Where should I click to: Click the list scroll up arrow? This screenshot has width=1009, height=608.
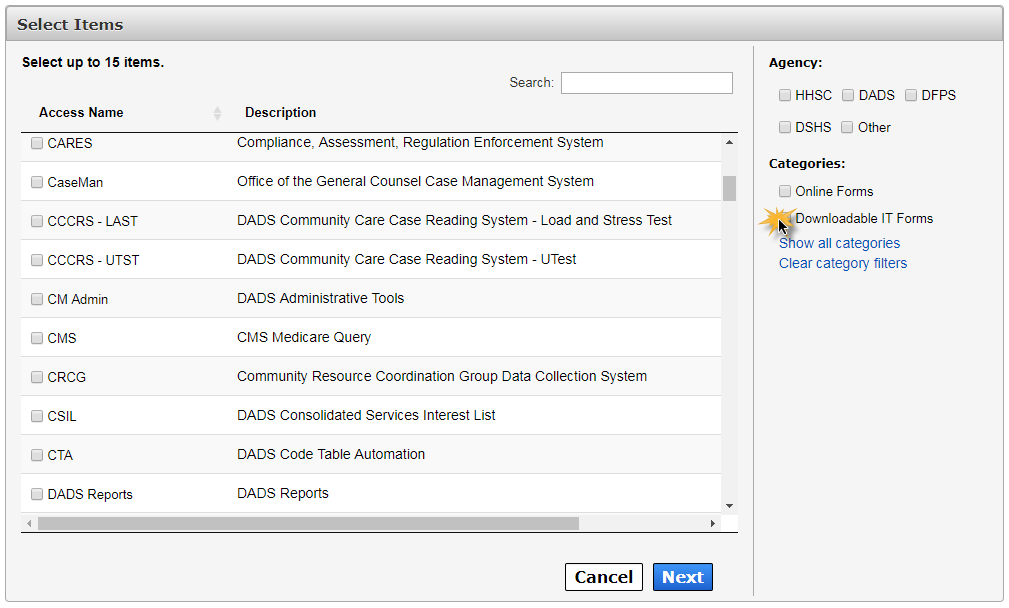[729, 142]
